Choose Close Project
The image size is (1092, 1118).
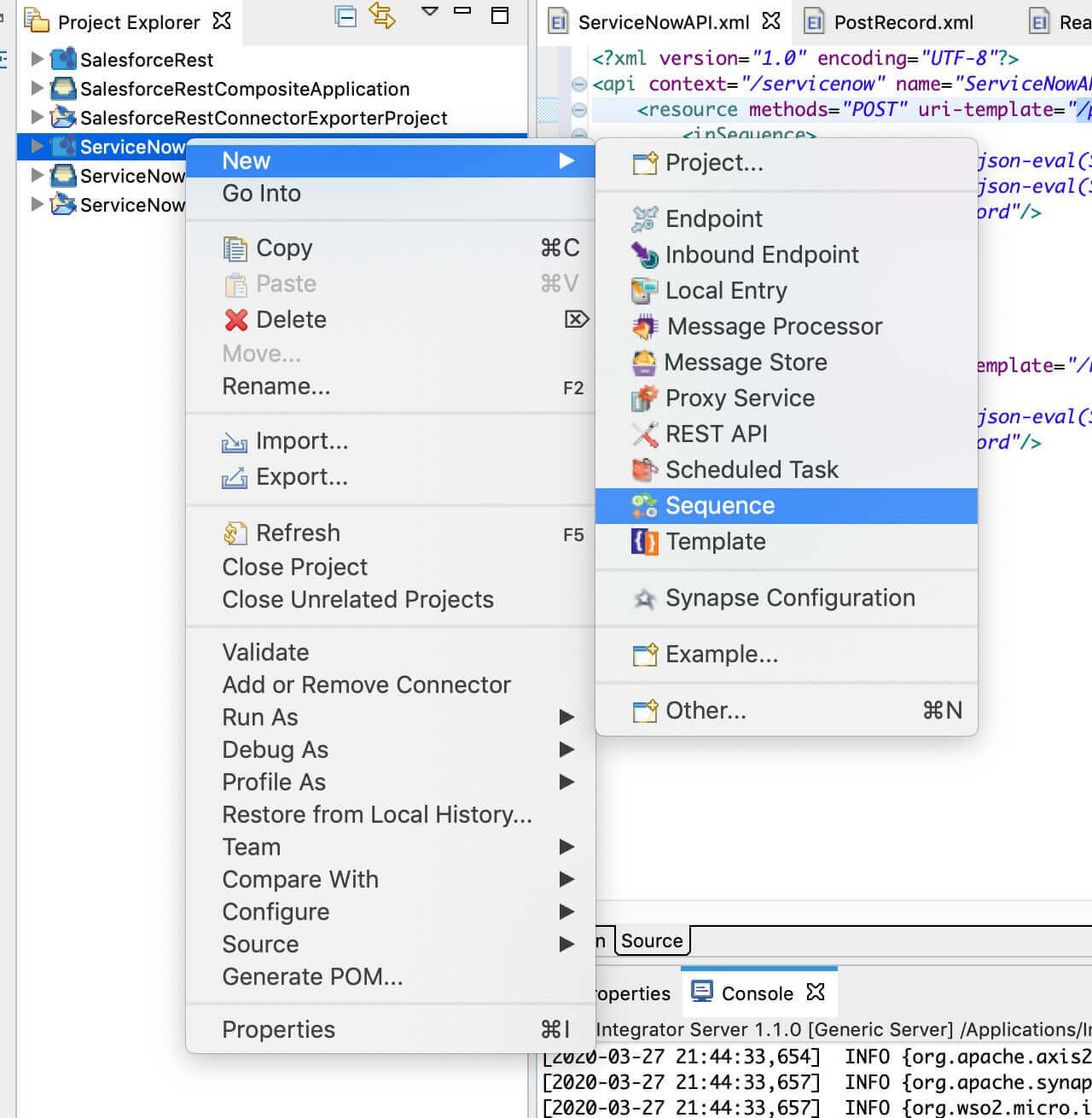pyautogui.click(x=390, y=568)
